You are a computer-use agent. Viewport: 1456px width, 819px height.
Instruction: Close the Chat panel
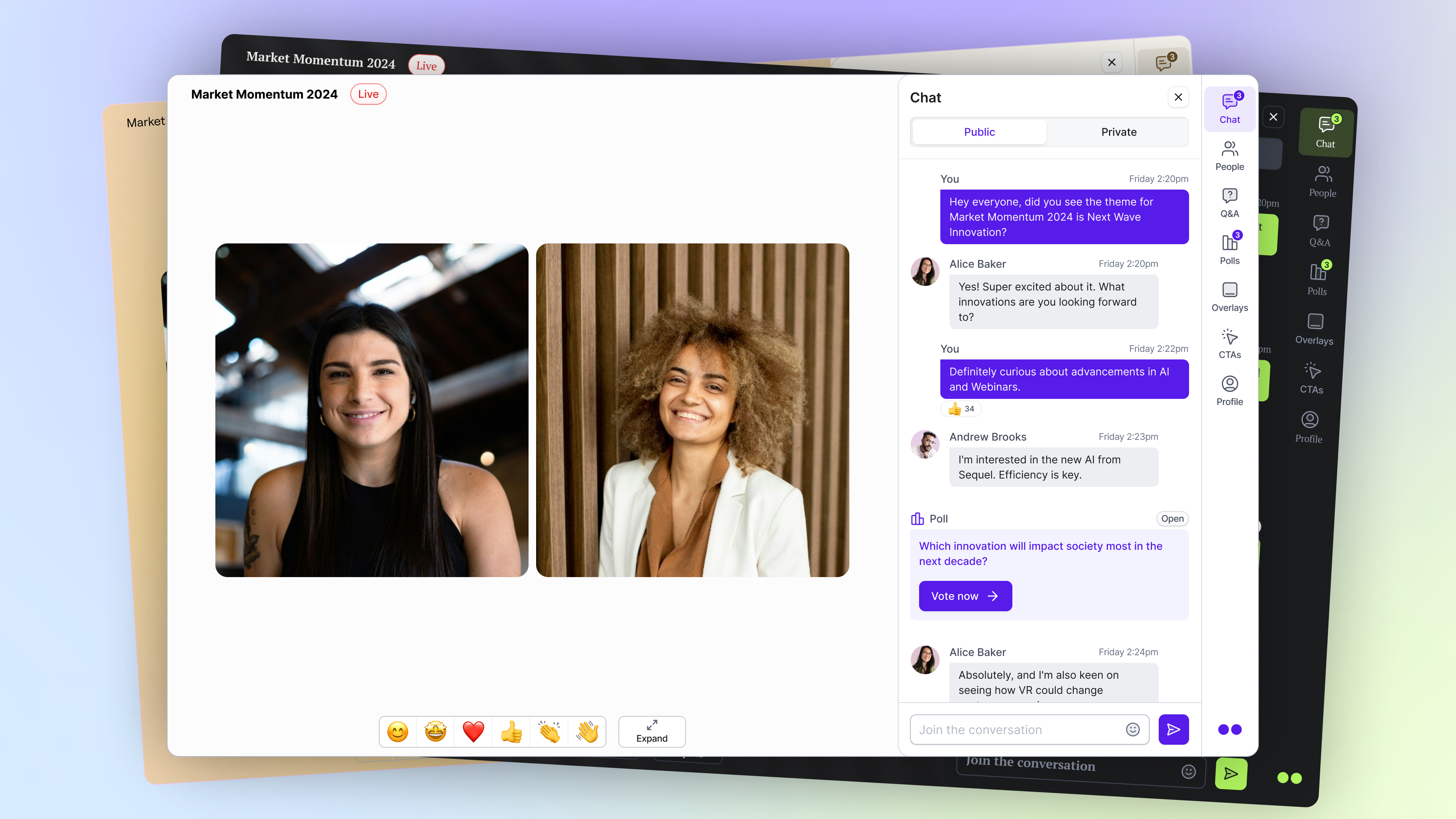(1178, 97)
